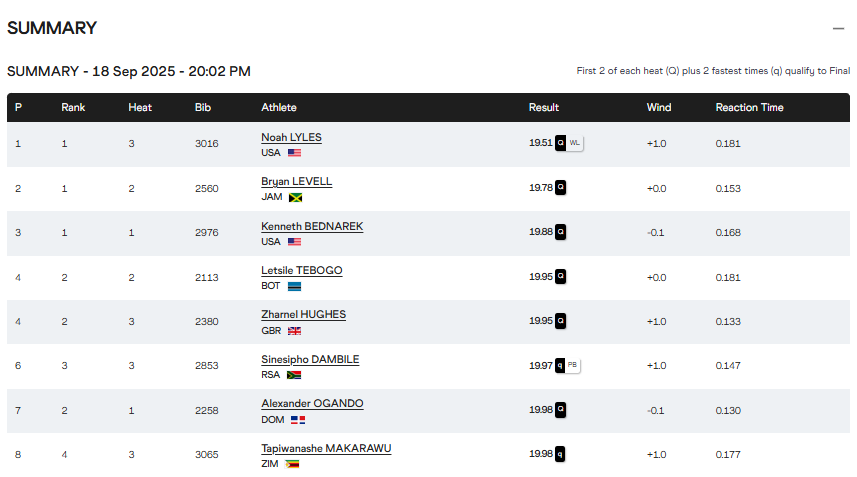Click the WL badge next to 19.51
The height and width of the screenshot is (477, 857).
click(x=575, y=143)
